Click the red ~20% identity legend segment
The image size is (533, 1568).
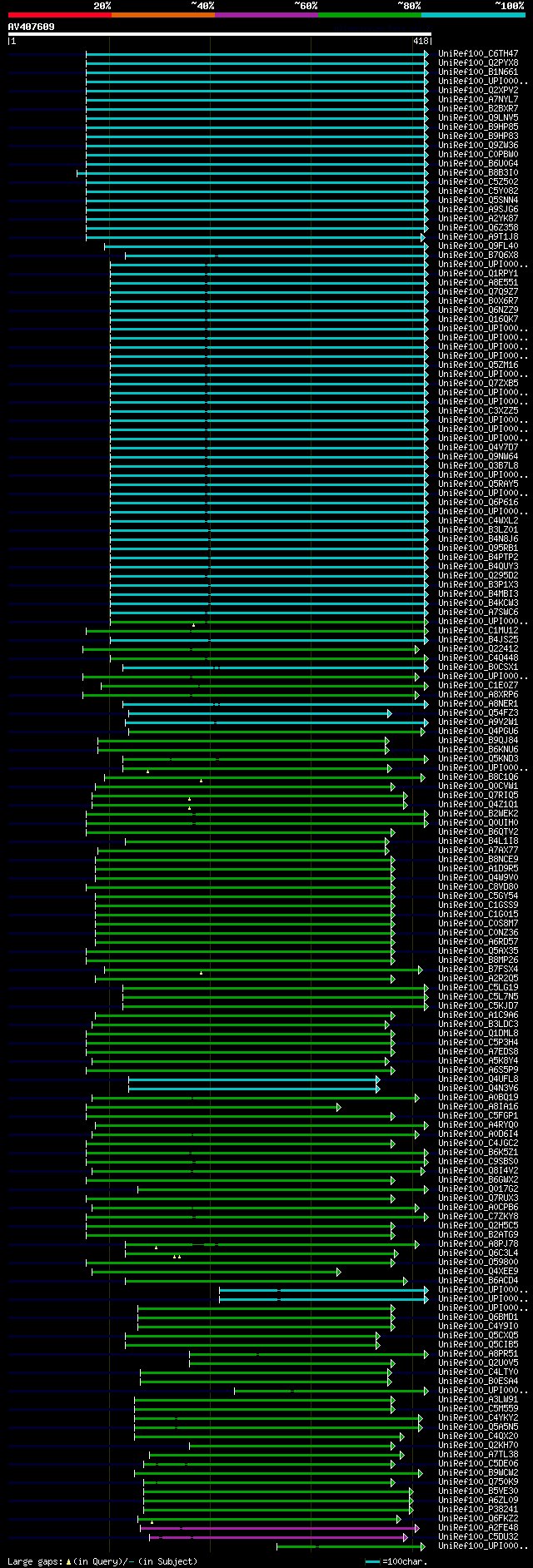click(60, 15)
